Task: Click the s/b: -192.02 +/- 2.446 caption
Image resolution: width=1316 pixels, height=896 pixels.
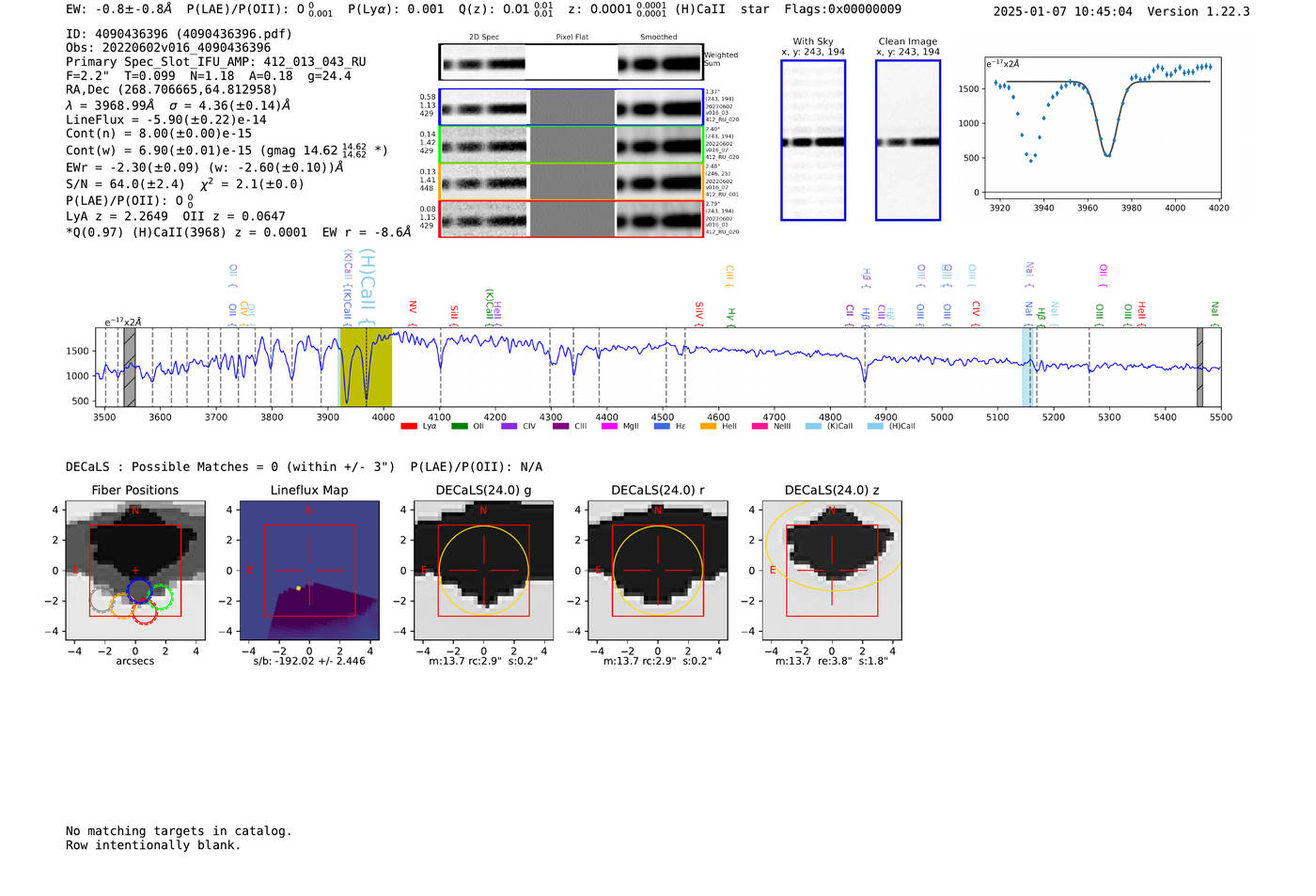Action: coord(309,661)
